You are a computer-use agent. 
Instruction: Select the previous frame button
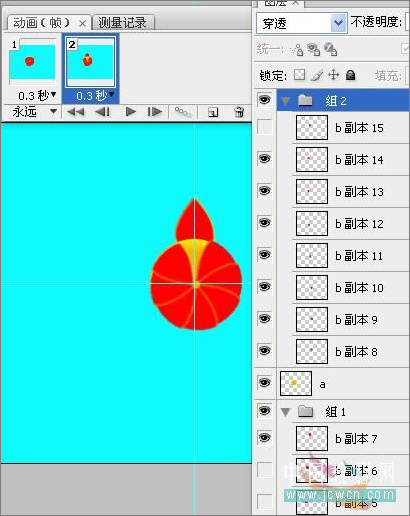coord(102,112)
